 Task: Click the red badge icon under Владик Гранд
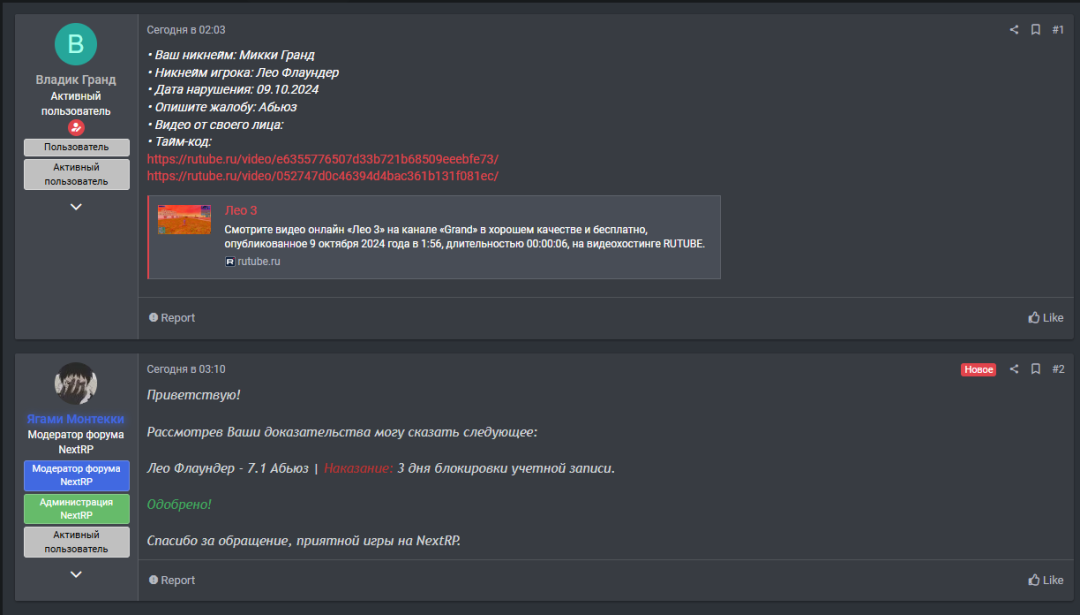tap(76, 127)
